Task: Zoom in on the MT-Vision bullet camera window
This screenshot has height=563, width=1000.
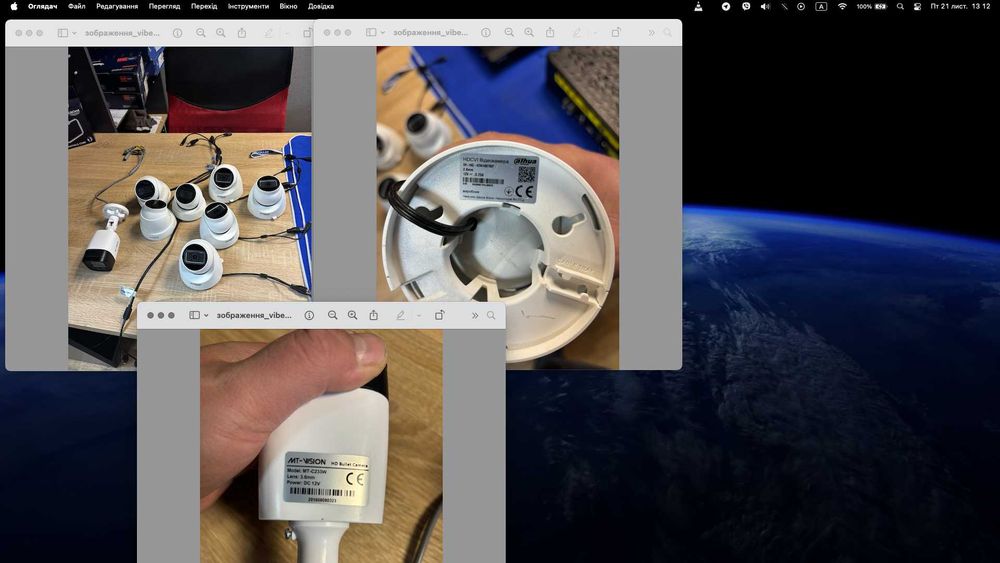Action: click(353, 315)
